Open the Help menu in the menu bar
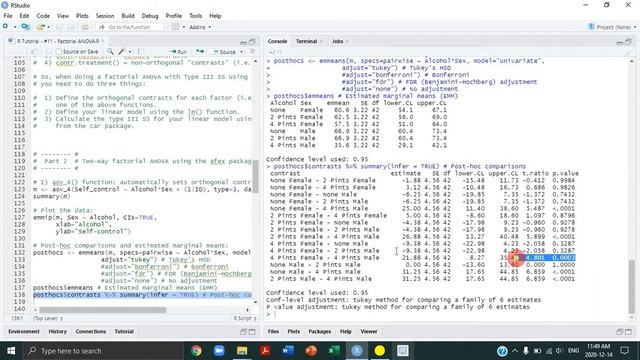 215,16
